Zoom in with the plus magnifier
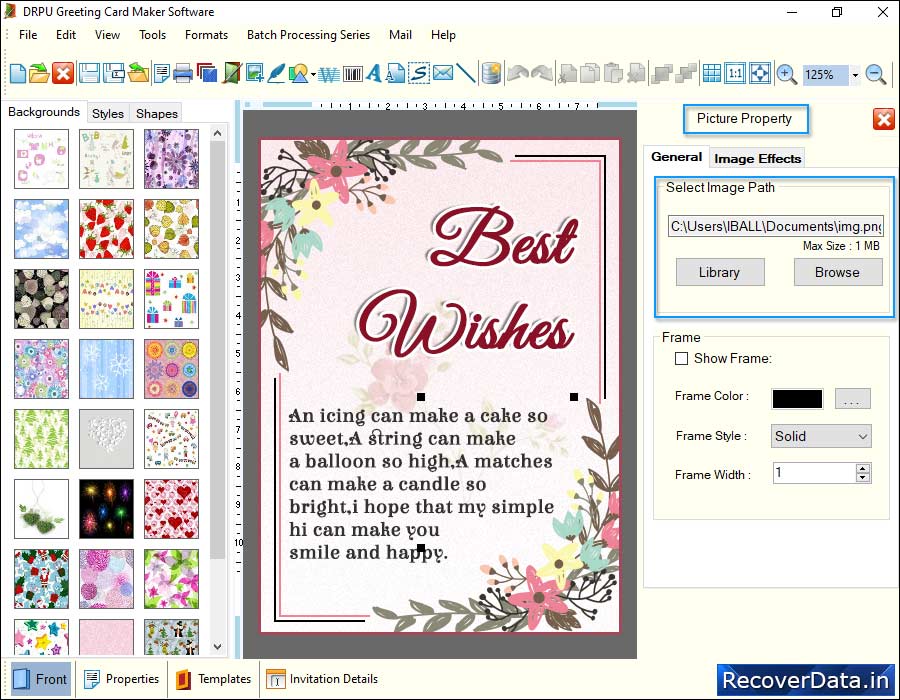This screenshot has height=700, width=900. [x=786, y=75]
